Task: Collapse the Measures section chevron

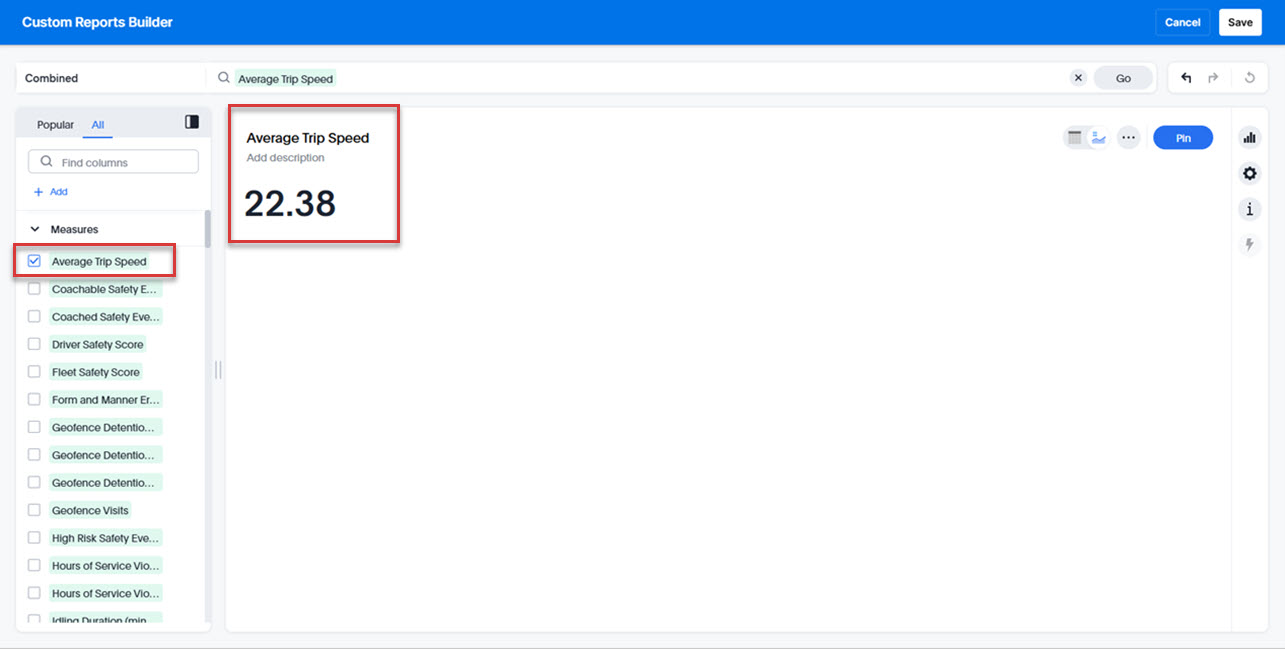Action: tap(35, 229)
